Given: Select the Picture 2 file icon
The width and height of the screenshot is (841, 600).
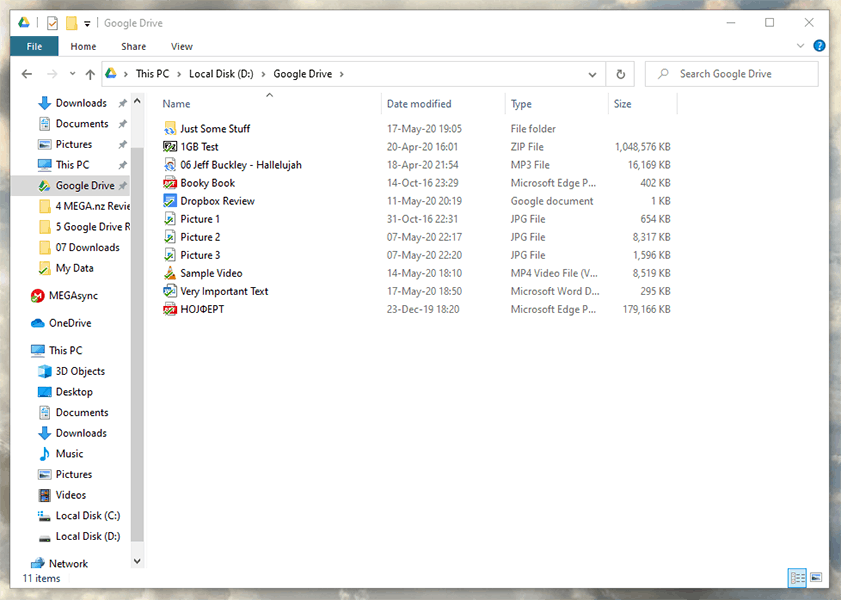Looking at the screenshot, I should pyautogui.click(x=169, y=237).
